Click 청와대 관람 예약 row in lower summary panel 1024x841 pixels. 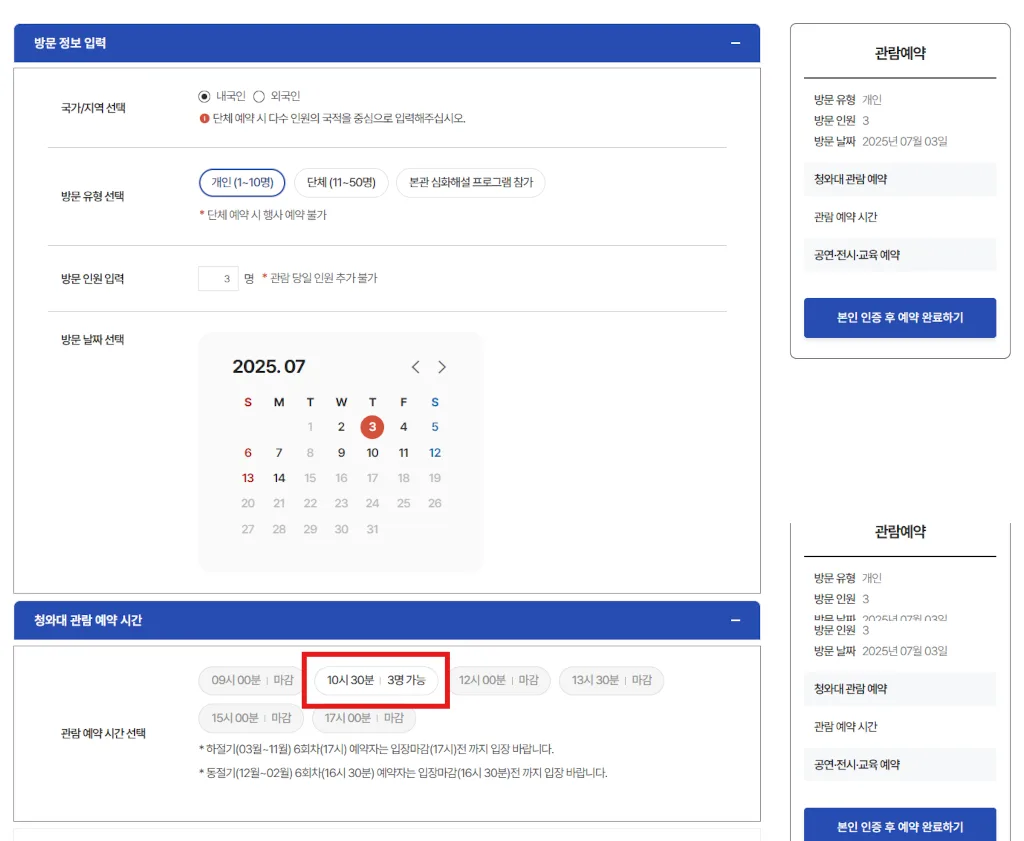point(900,689)
